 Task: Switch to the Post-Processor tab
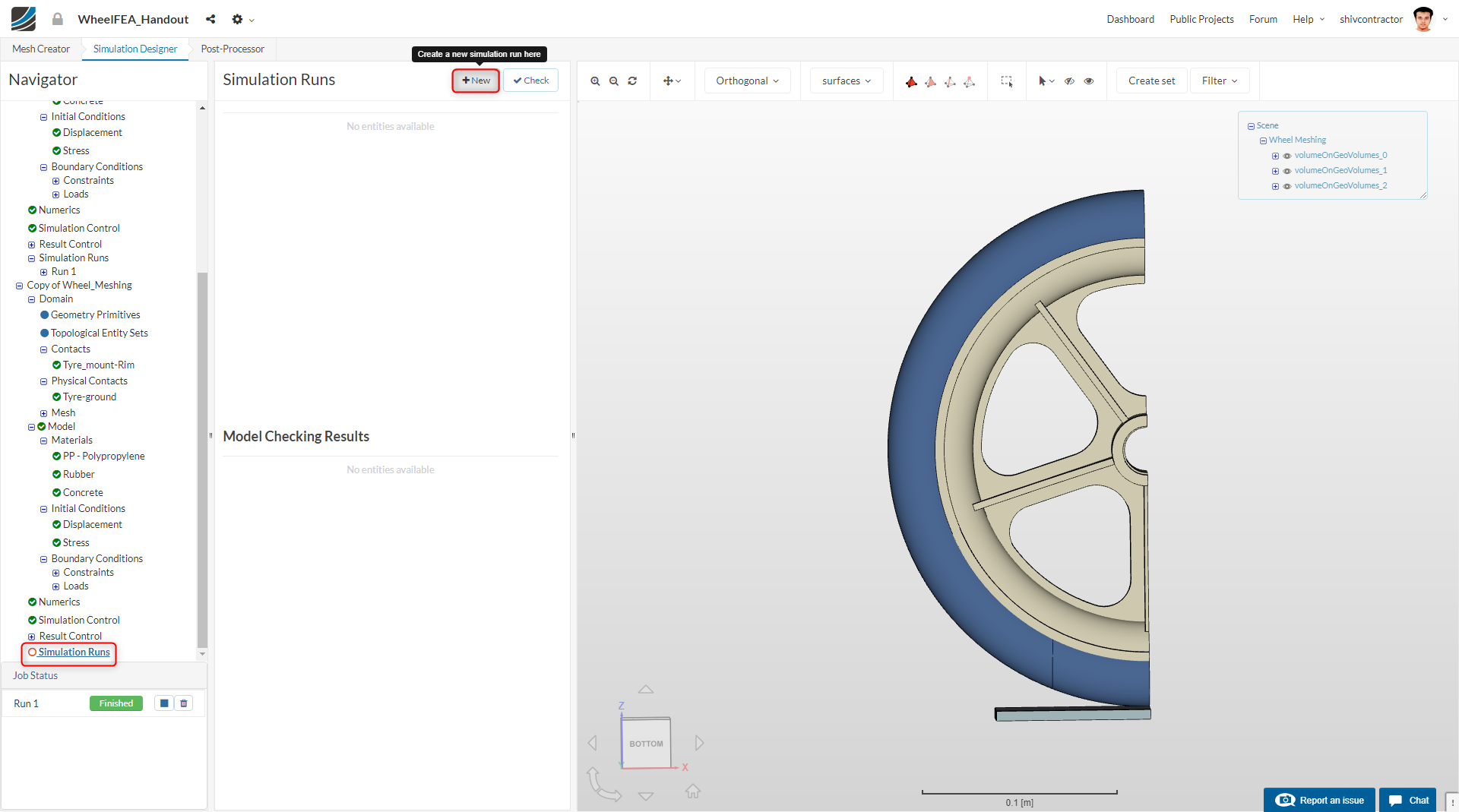[233, 49]
